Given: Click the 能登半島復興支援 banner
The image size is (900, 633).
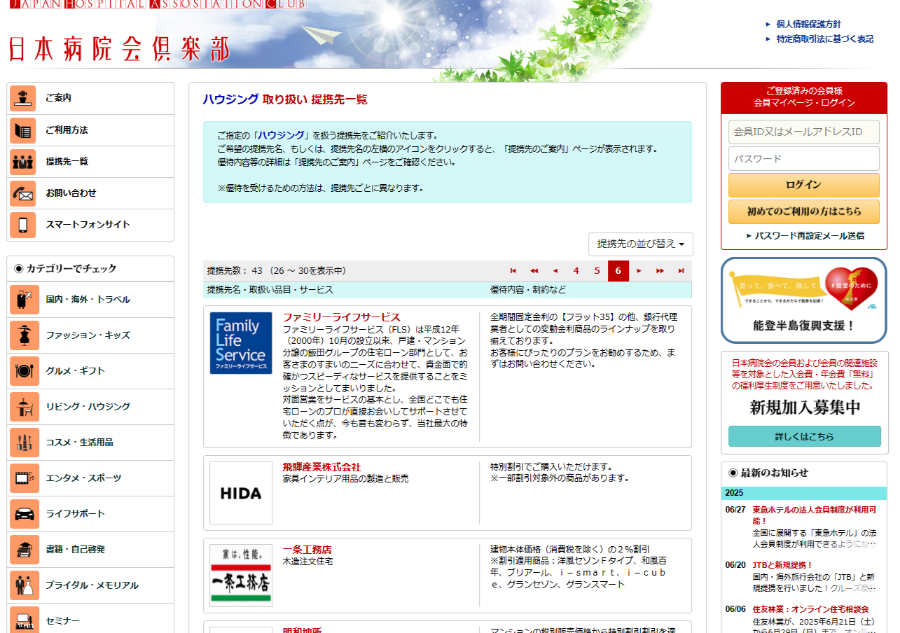Looking at the screenshot, I should click(804, 301).
